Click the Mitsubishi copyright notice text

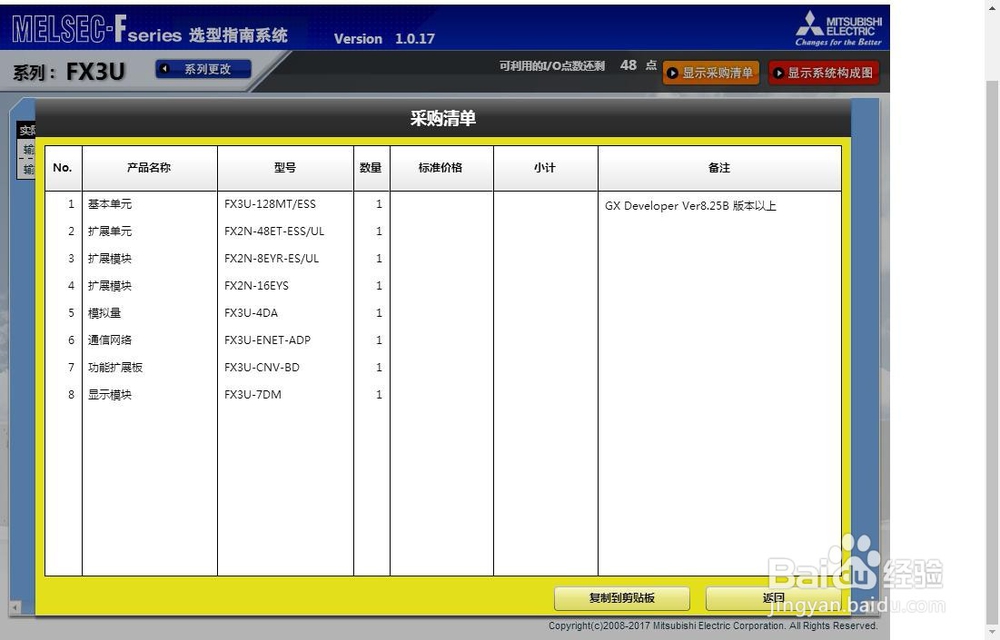712,626
